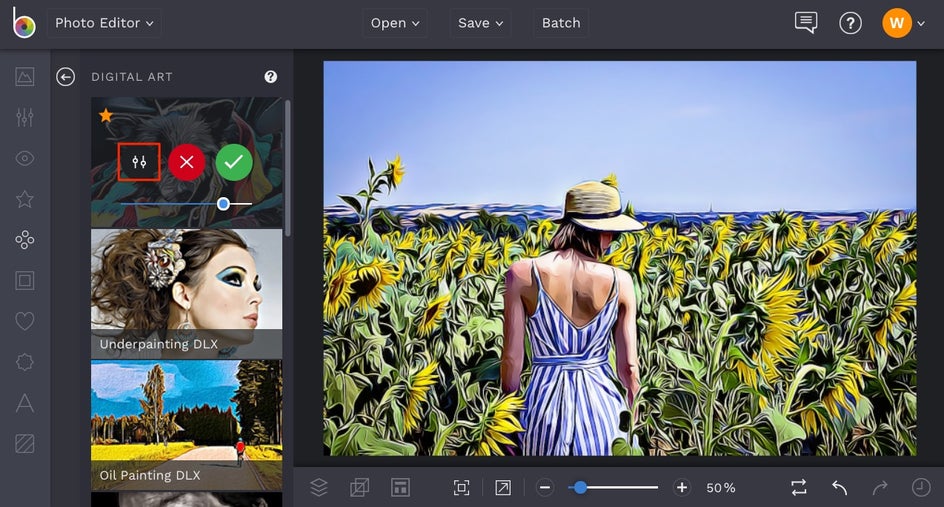Click the orange W user avatar
This screenshot has height=507, width=944.
tap(896, 23)
